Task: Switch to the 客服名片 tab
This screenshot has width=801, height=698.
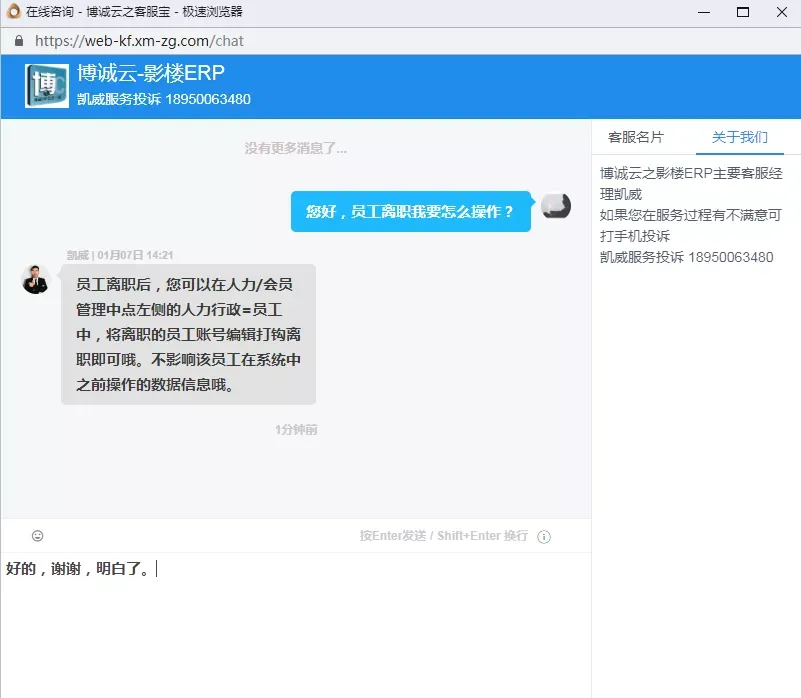Action: [635, 137]
